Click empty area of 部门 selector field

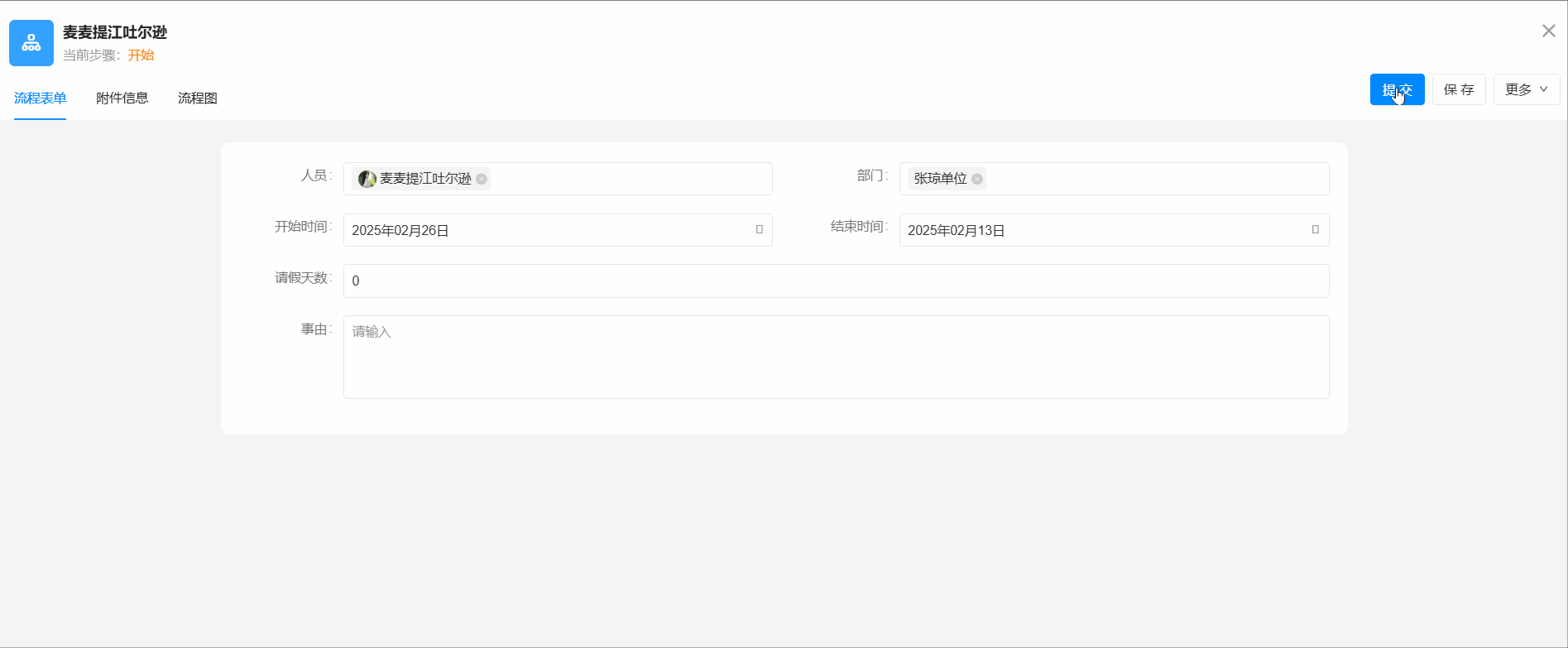pyautogui.click(x=1158, y=179)
